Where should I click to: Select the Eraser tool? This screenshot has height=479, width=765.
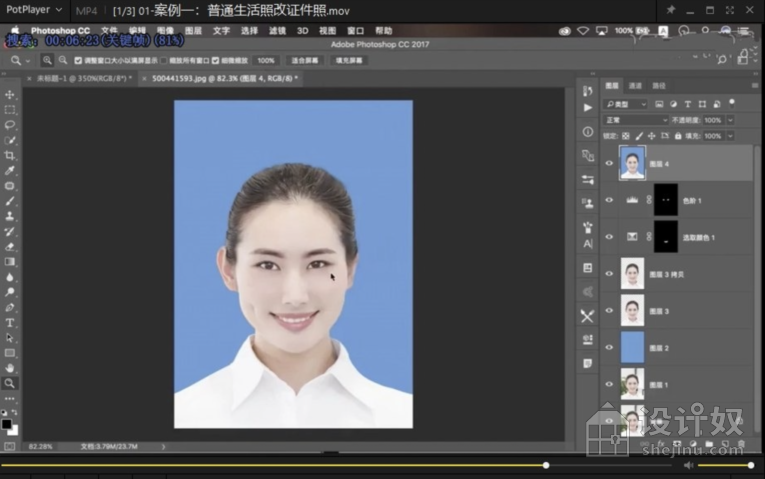click(9, 247)
